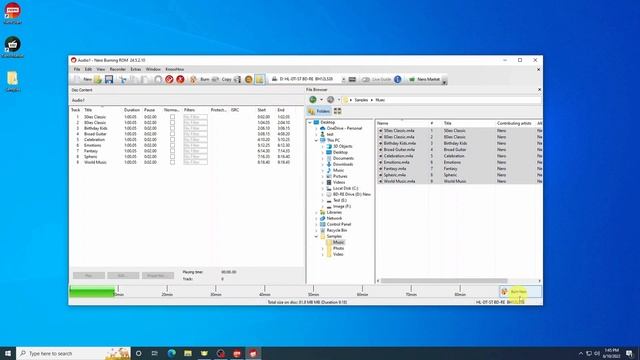Enable Normalize for World Music track
640x360 pixels.
pyautogui.click(x=172, y=162)
